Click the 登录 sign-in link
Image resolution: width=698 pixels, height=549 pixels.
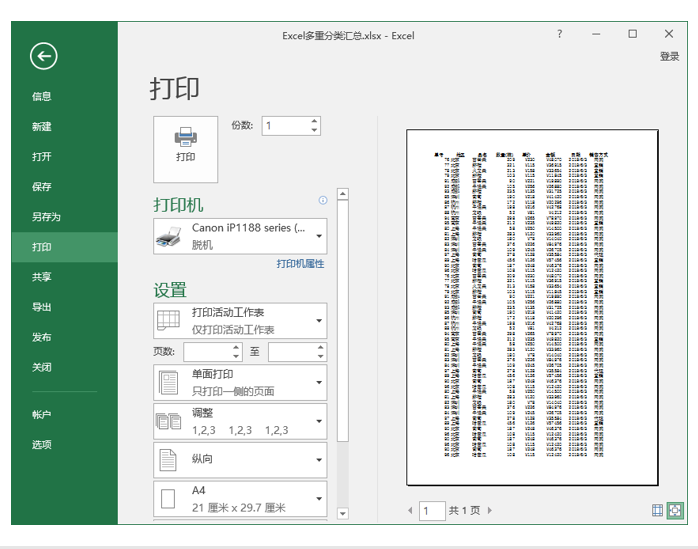click(670, 57)
